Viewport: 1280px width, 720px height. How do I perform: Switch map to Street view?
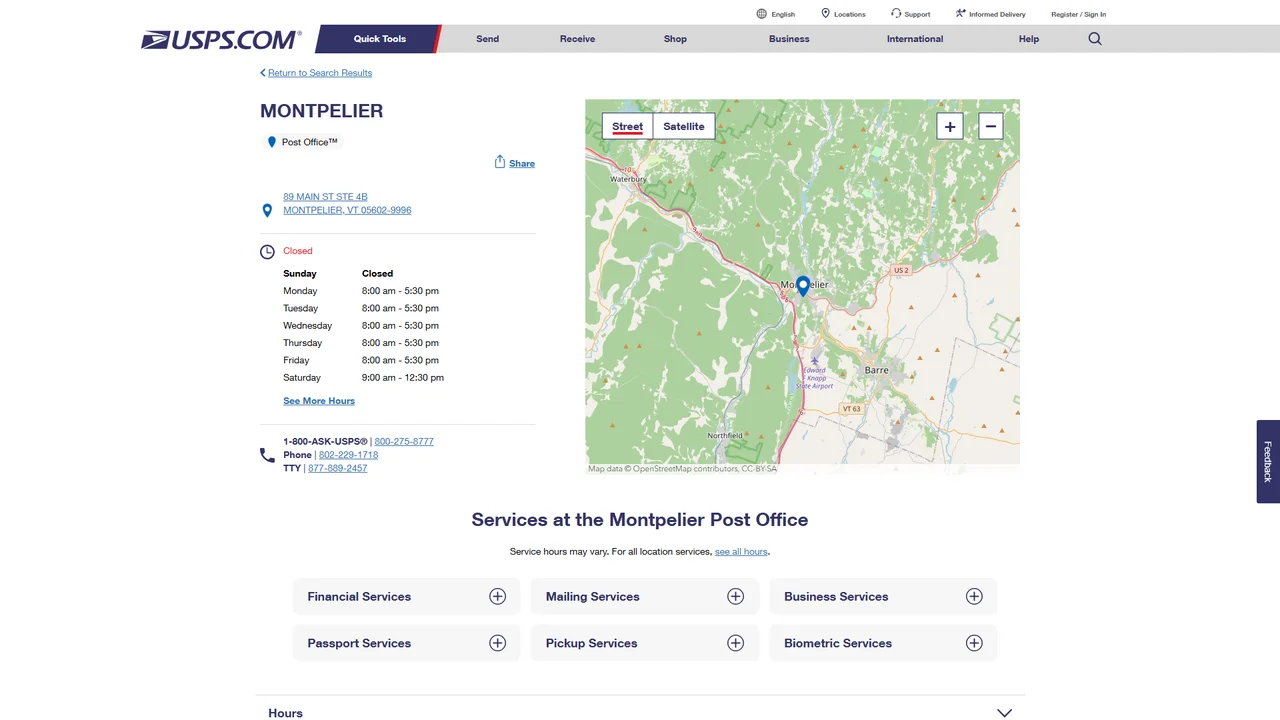click(x=627, y=126)
